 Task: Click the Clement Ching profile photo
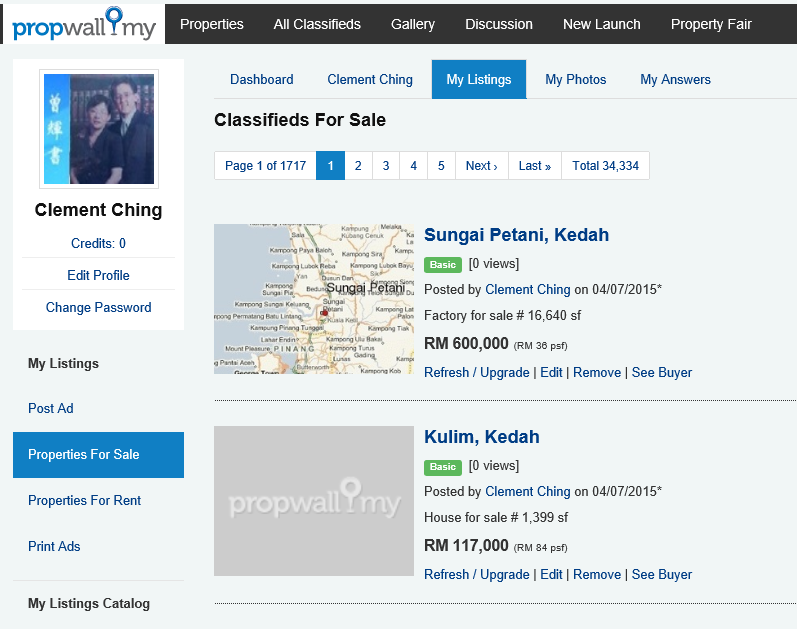[x=99, y=129]
